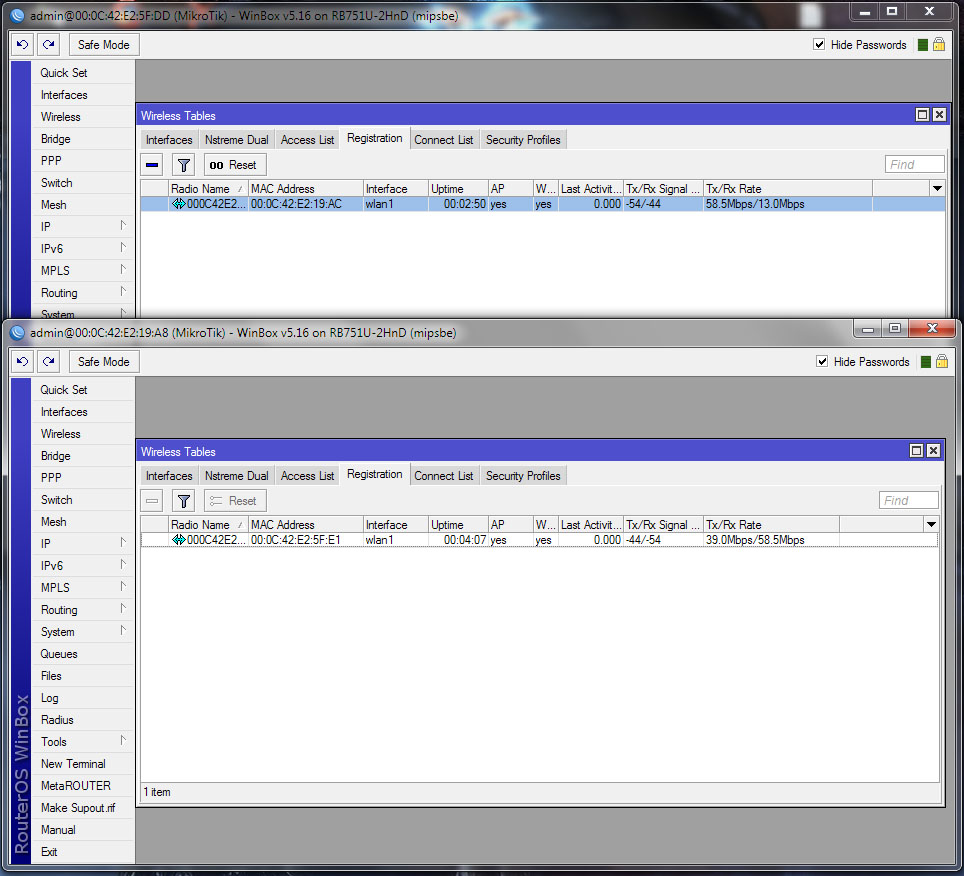
Task: Open column dropdown arrow in top table header
Action: [937, 189]
